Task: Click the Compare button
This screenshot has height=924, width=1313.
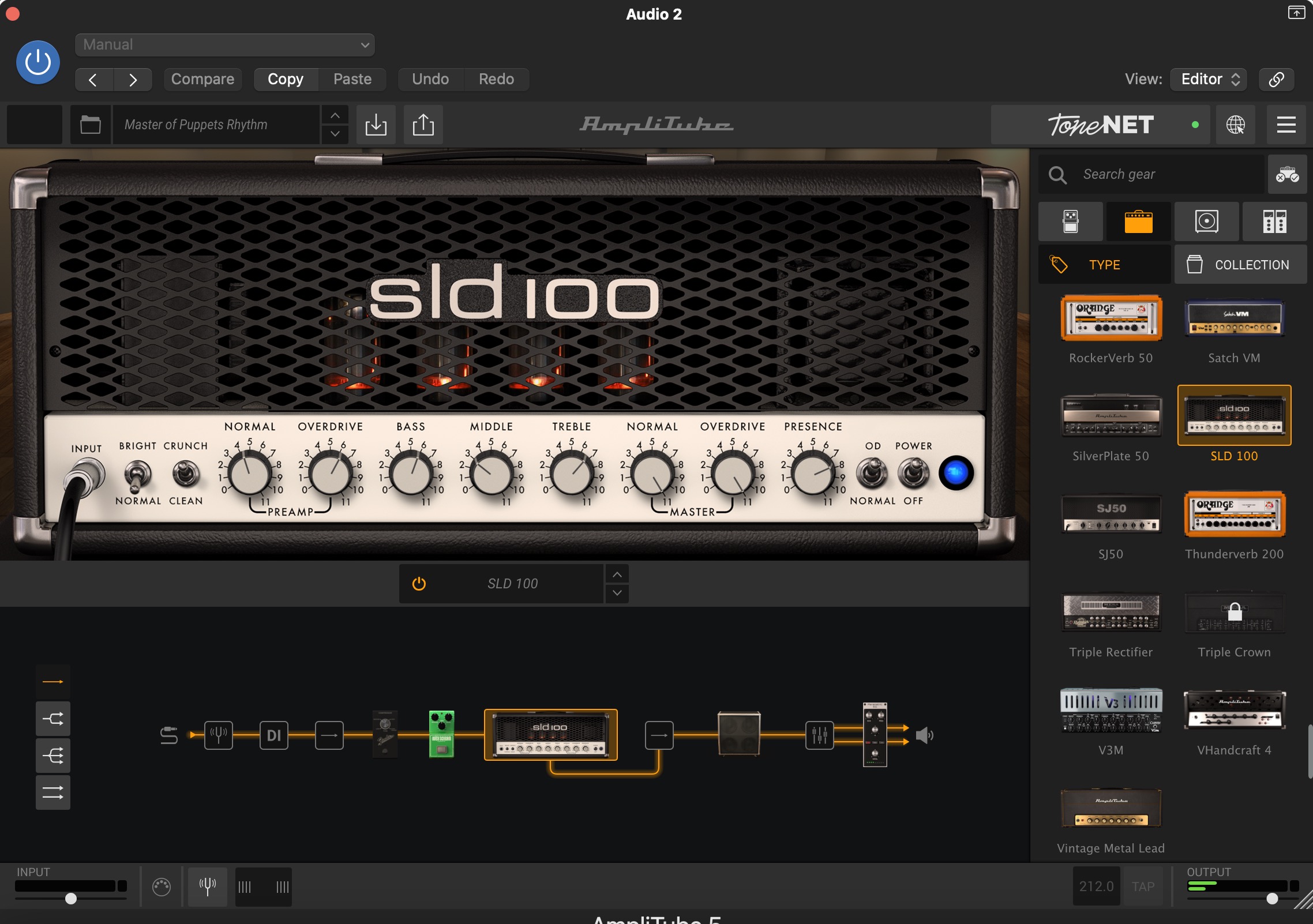Action: (x=202, y=80)
